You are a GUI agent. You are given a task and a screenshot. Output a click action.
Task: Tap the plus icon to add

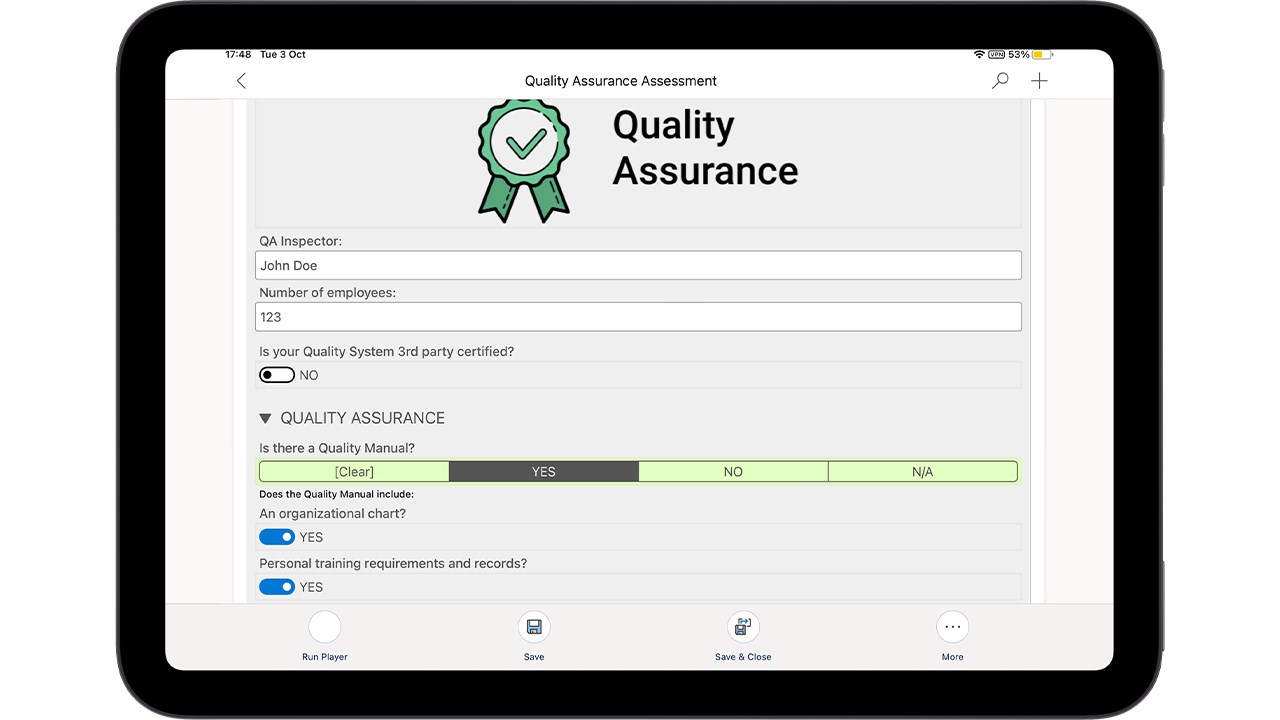point(1040,81)
